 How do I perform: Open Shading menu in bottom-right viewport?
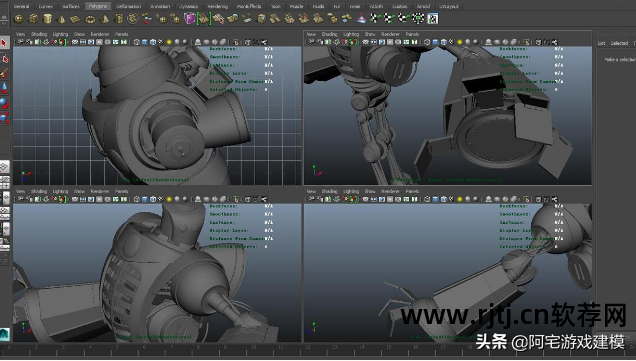[x=329, y=191]
